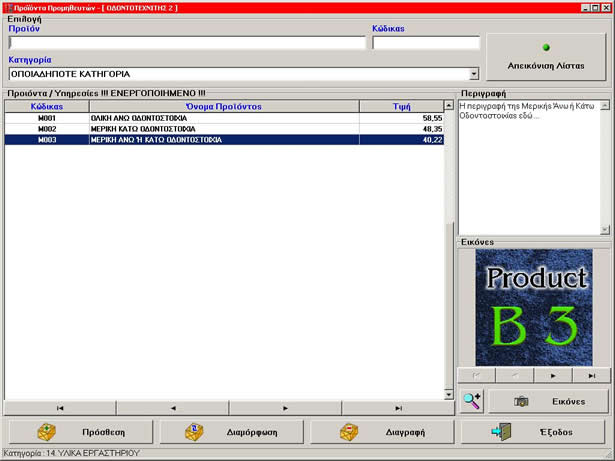Show last image in Εικόνες panel

pos(591,376)
